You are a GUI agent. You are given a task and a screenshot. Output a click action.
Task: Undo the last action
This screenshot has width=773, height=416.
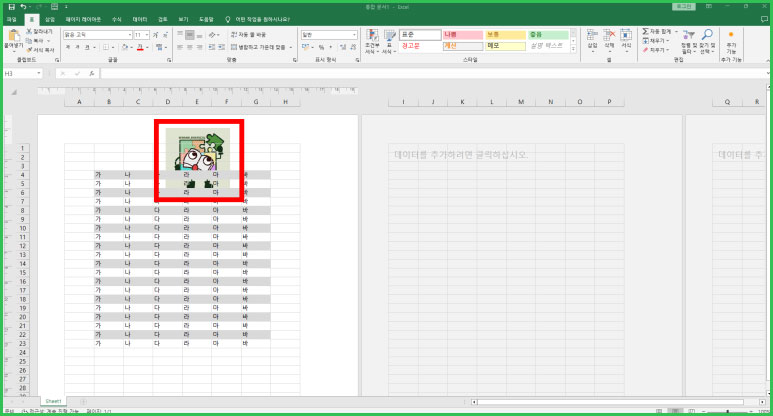pyautogui.click(x=23, y=7)
